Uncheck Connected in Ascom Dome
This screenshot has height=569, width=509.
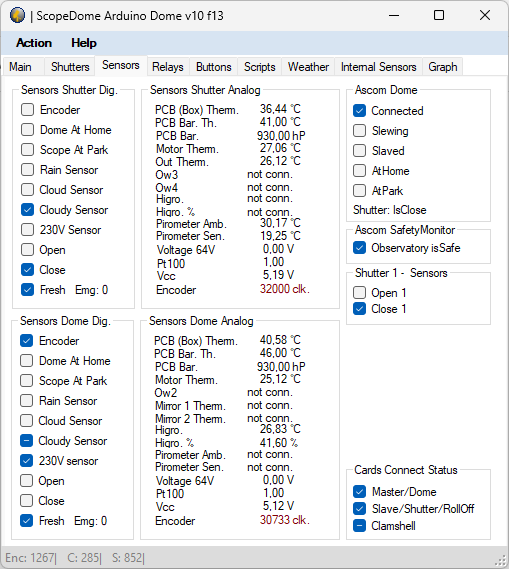pyautogui.click(x=360, y=111)
